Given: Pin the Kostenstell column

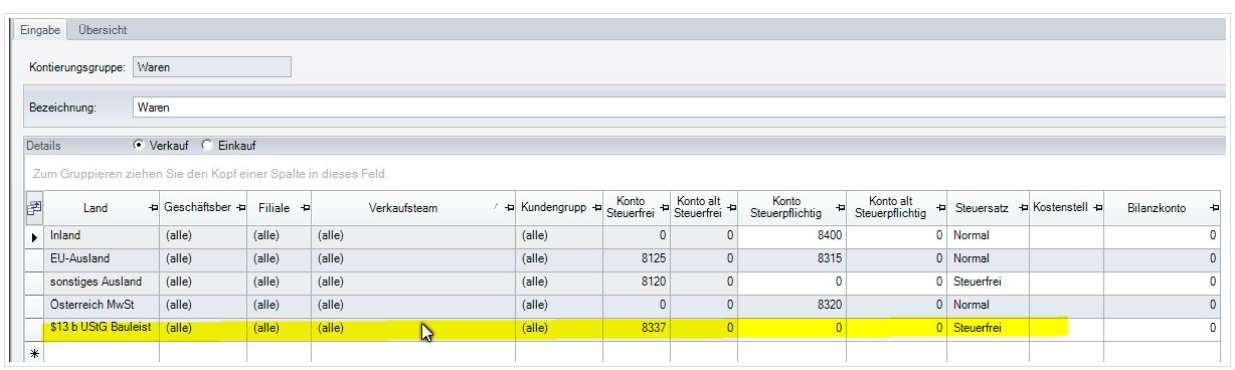Looking at the screenshot, I should (x=1097, y=208).
